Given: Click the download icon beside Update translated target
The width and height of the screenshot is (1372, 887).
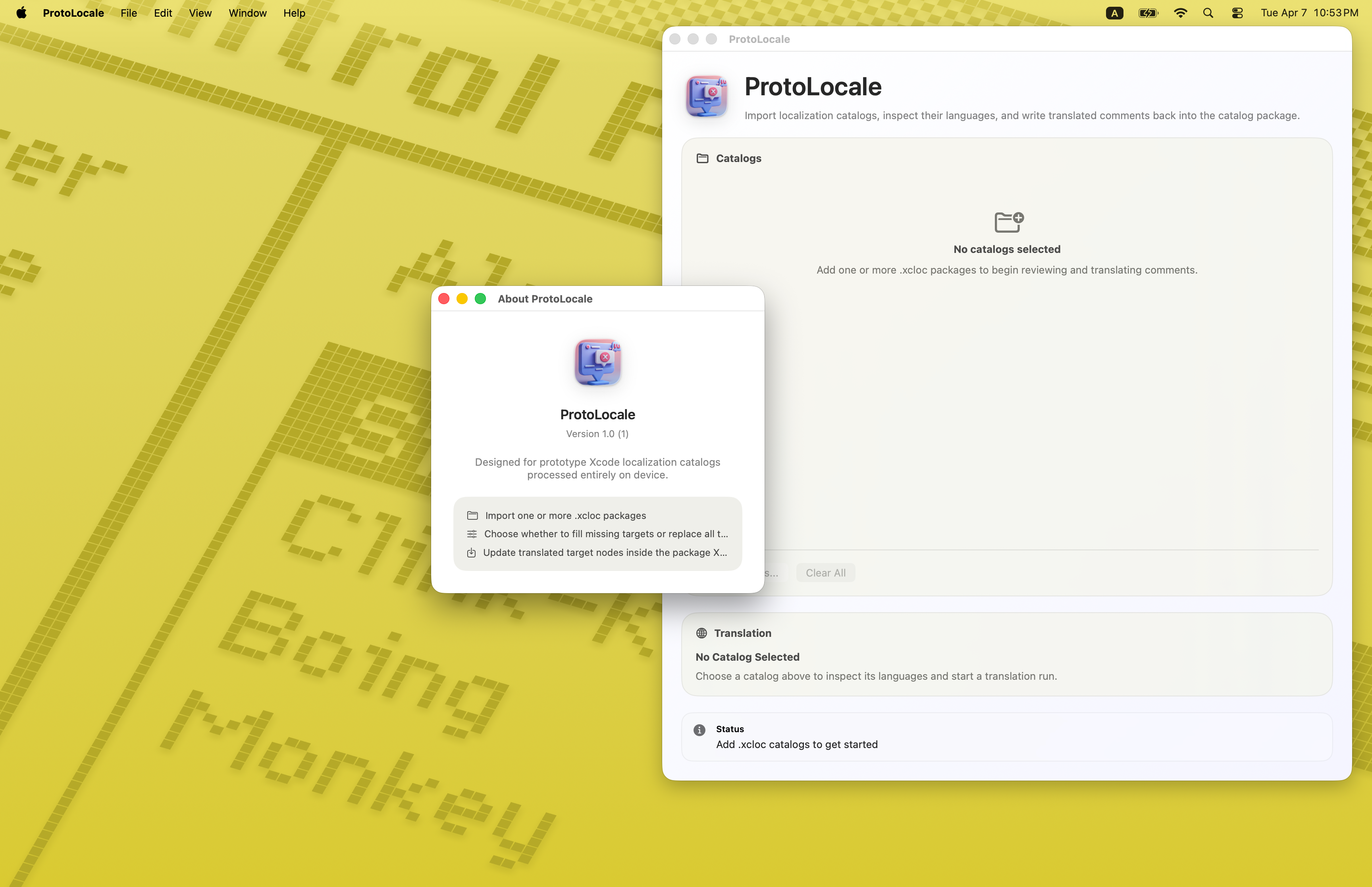Looking at the screenshot, I should [x=471, y=552].
